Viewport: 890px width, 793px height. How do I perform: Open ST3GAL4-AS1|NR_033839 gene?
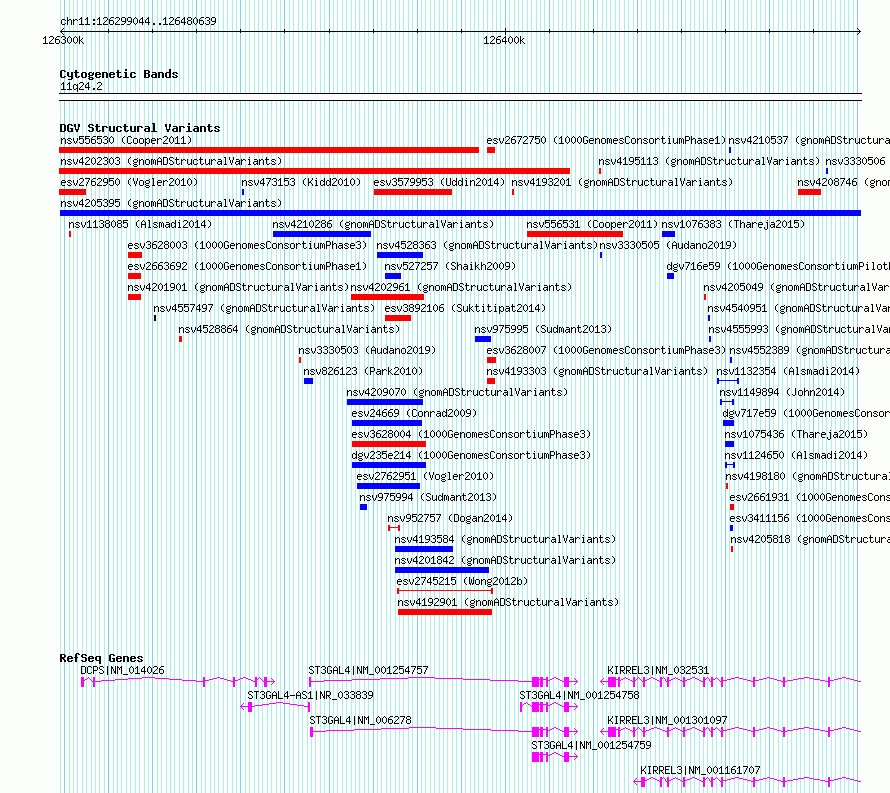tap(310, 695)
